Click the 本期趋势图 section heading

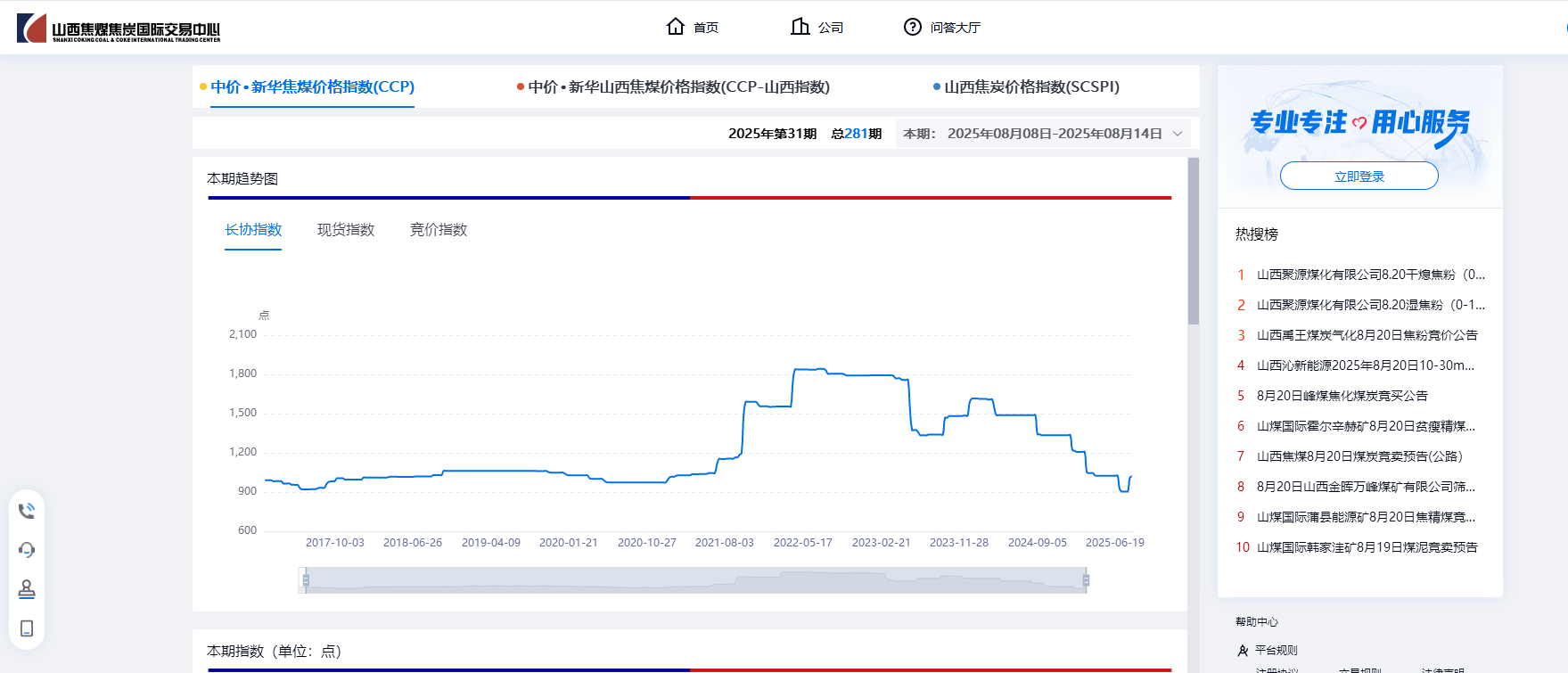click(x=242, y=179)
